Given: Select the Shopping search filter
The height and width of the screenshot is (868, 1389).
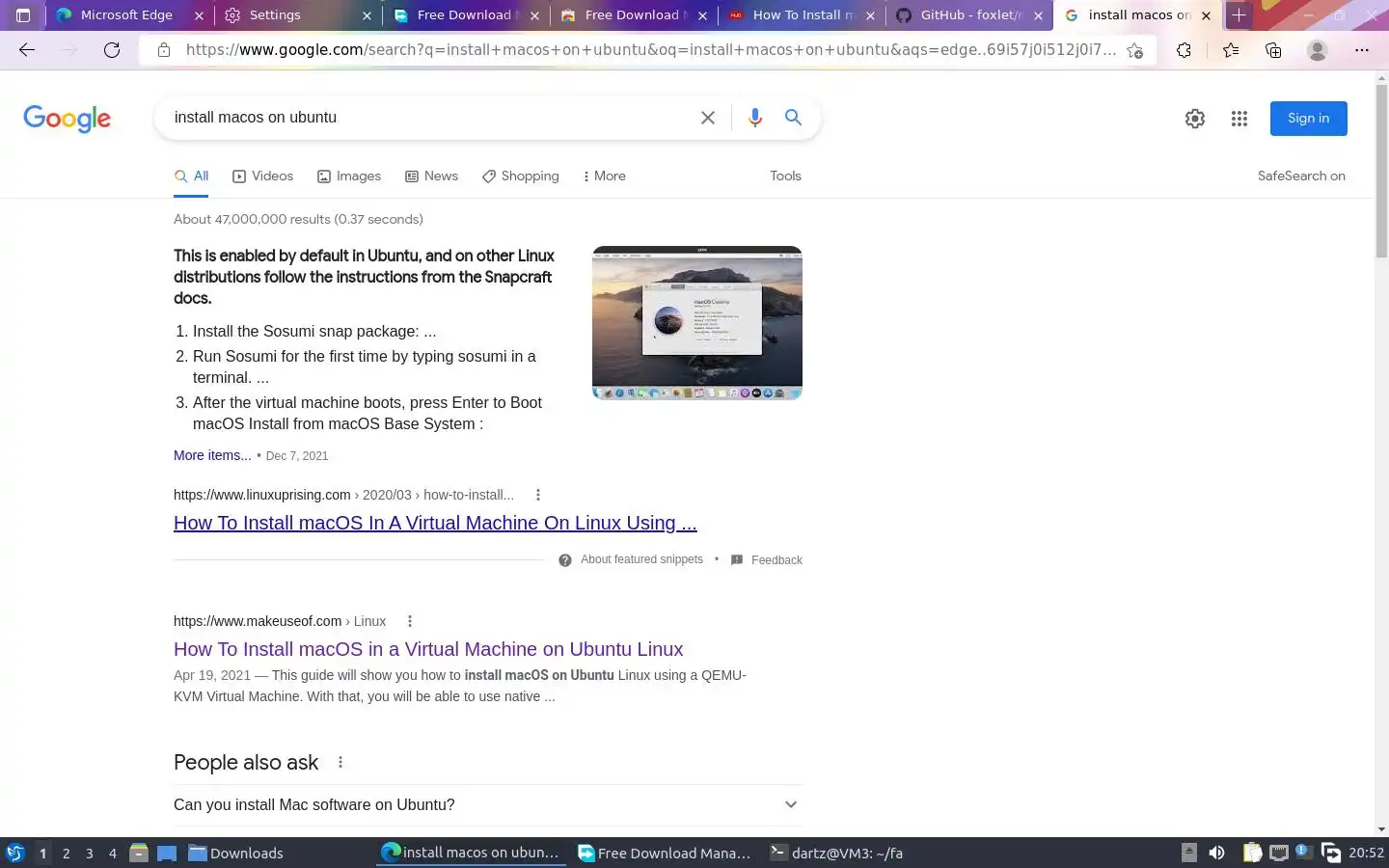Looking at the screenshot, I should click(520, 176).
